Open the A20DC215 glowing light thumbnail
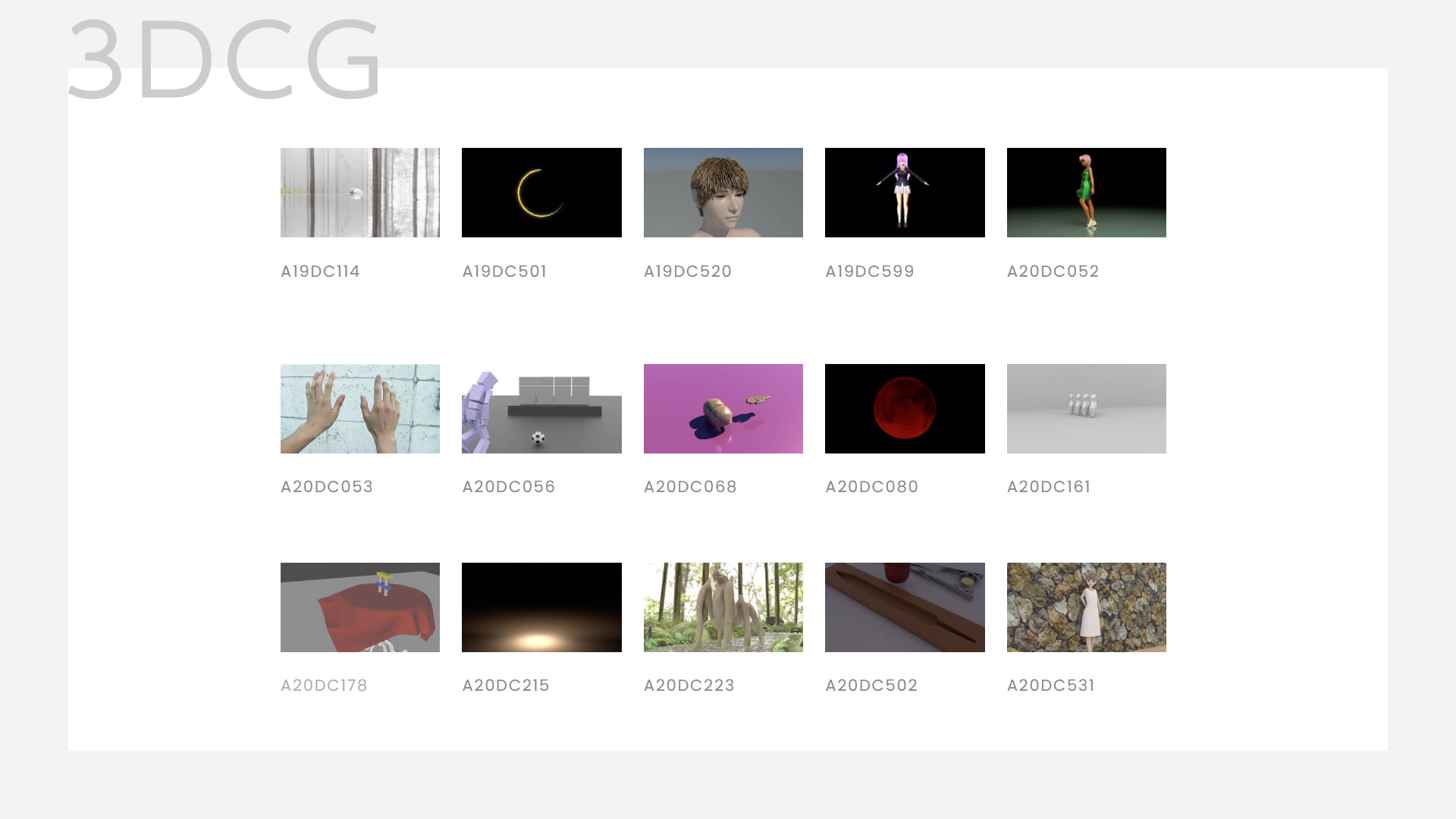 pos(541,607)
